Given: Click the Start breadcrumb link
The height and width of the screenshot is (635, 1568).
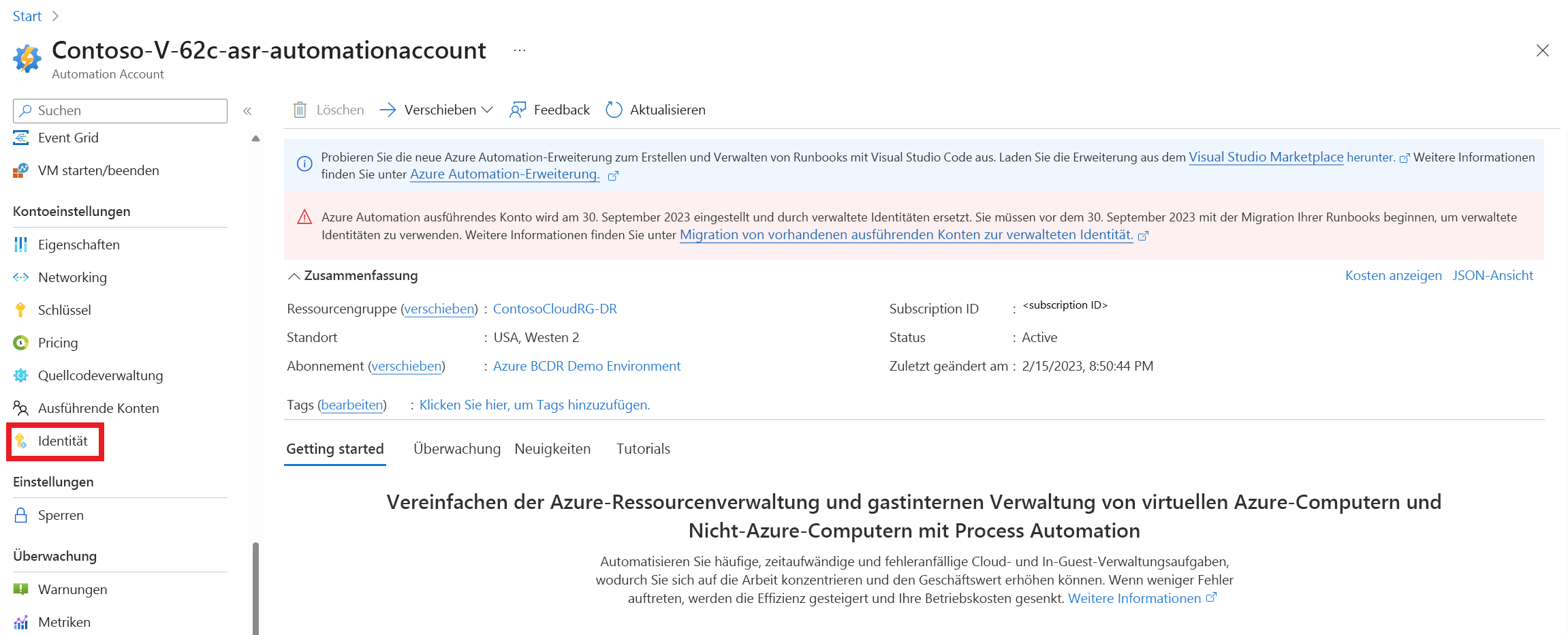Looking at the screenshot, I should click(x=27, y=16).
